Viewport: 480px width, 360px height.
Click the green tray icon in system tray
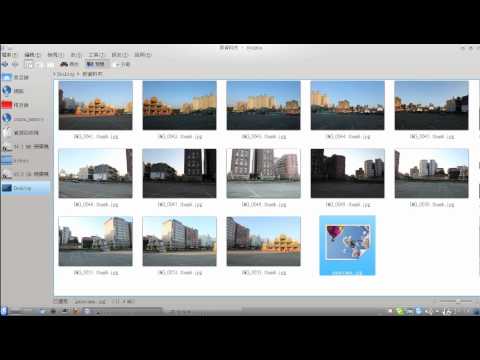click(x=400, y=311)
